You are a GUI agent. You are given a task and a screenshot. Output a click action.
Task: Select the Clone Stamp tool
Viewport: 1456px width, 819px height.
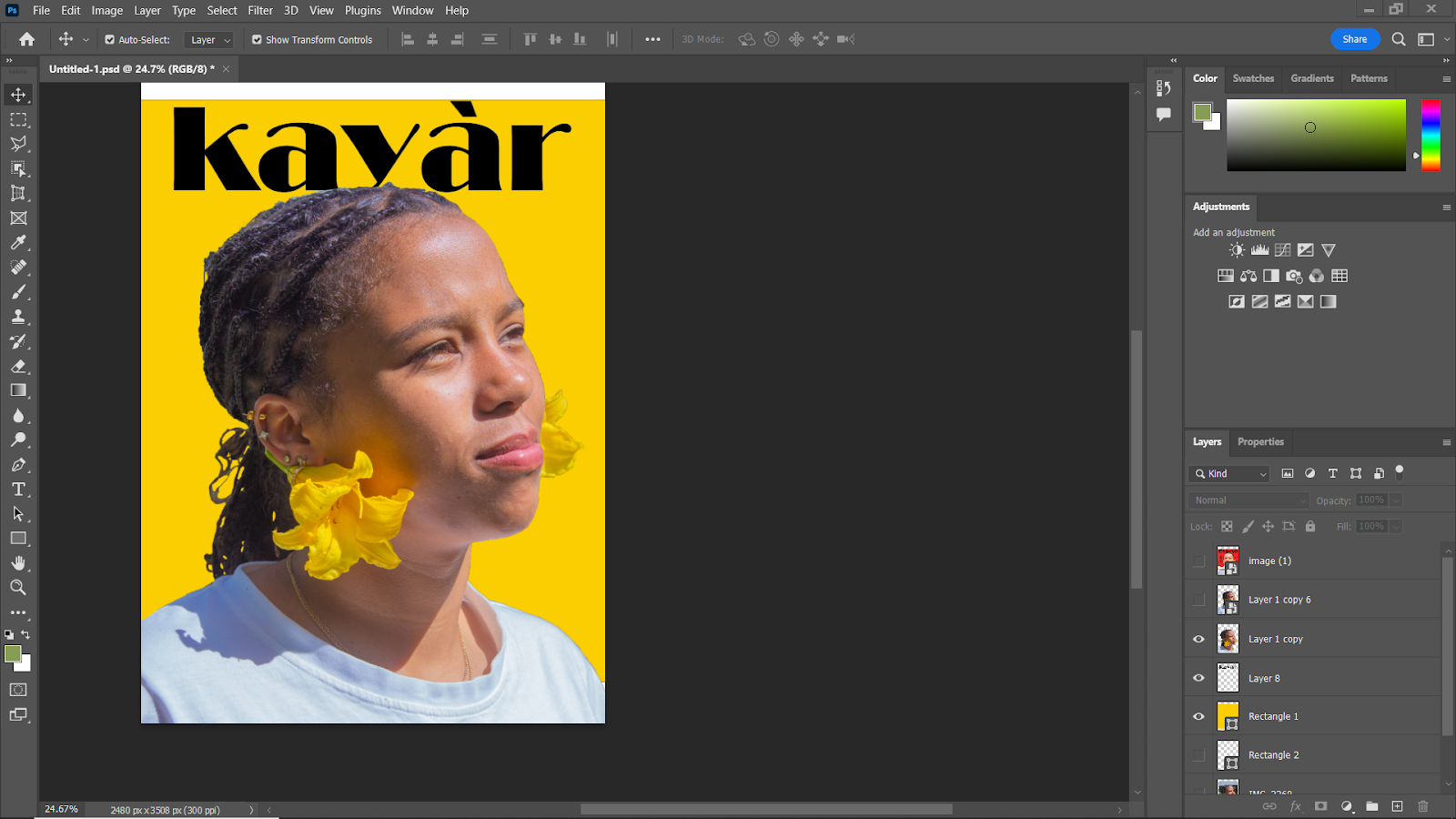pos(18,317)
